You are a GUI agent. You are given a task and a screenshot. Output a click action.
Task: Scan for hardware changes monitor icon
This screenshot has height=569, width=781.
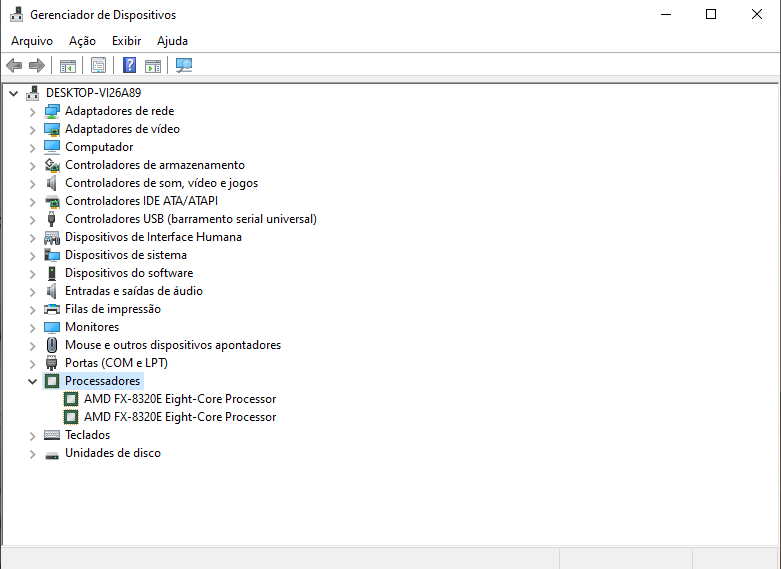(x=184, y=65)
